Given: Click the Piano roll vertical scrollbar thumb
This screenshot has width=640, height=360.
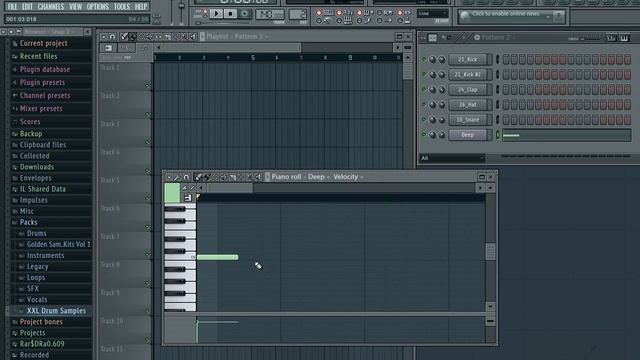Looking at the screenshot, I should [x=490, y=251].
